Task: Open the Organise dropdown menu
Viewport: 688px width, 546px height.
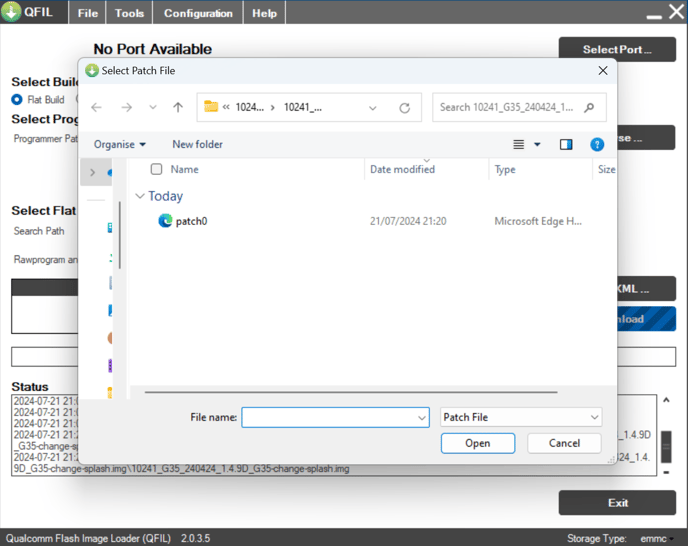Action: (119, 144)
